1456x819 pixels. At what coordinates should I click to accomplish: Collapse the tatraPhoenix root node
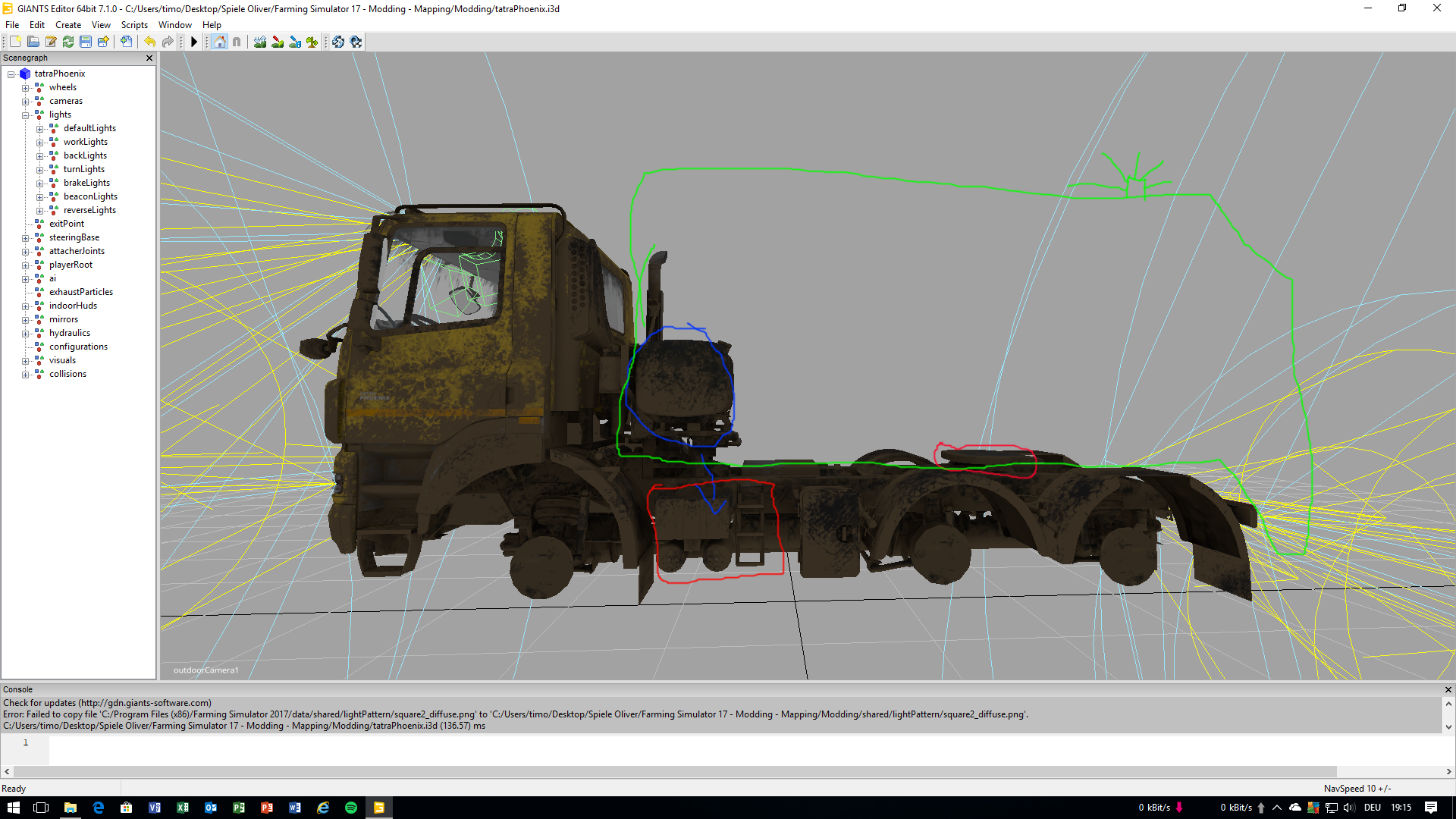point(11,74)
